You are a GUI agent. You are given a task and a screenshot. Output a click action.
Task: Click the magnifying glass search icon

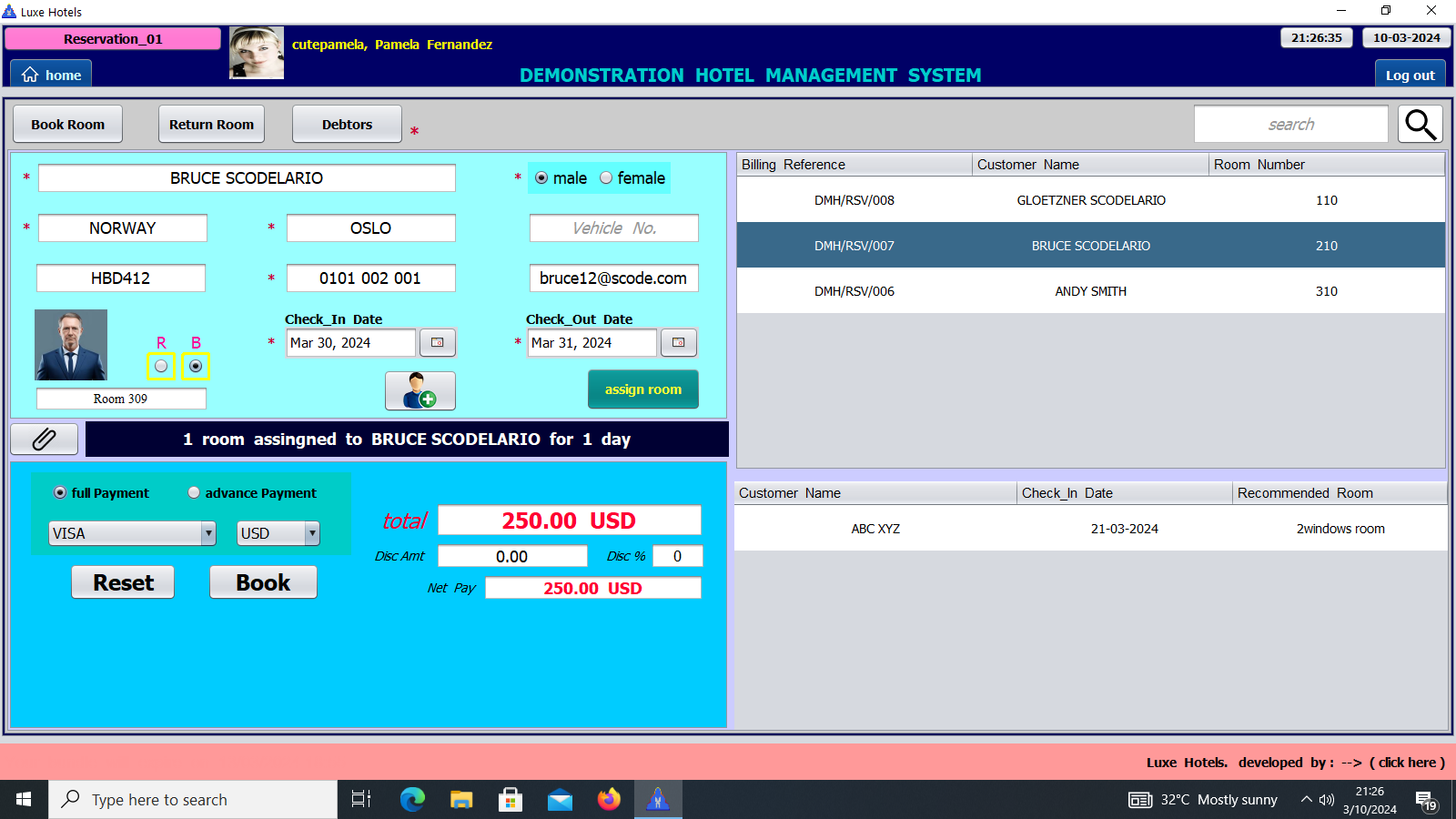(x=1421, y=125)
